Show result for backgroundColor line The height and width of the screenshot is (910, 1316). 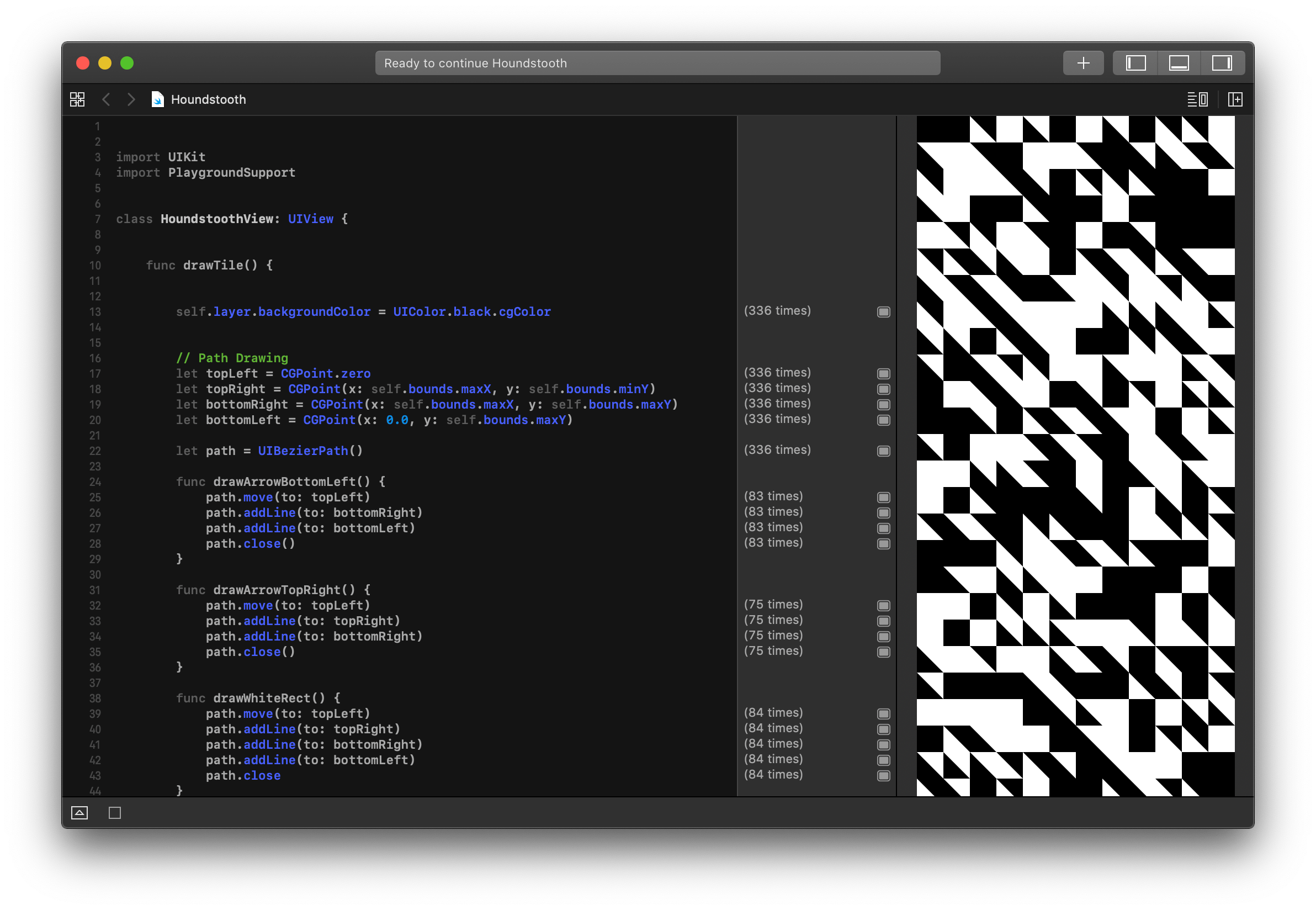883,312
